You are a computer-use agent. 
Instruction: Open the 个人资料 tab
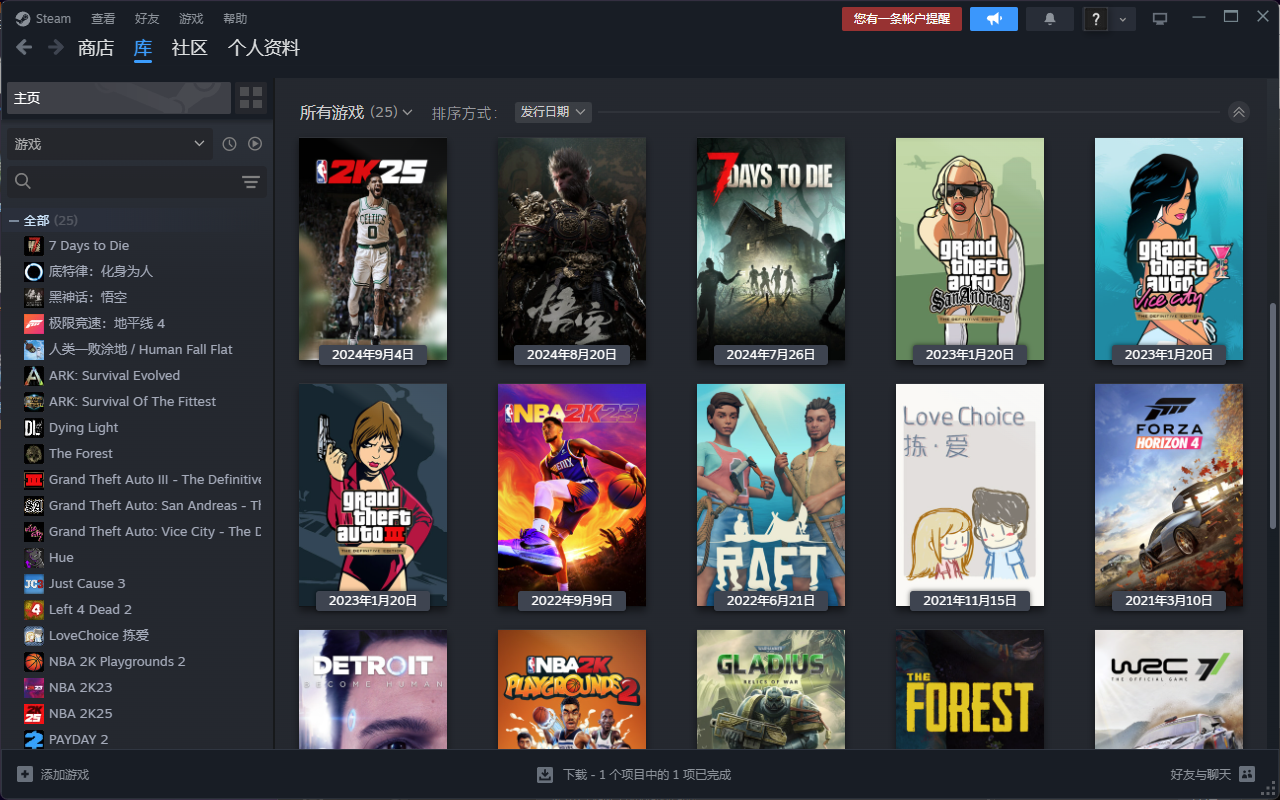[264, 48]
